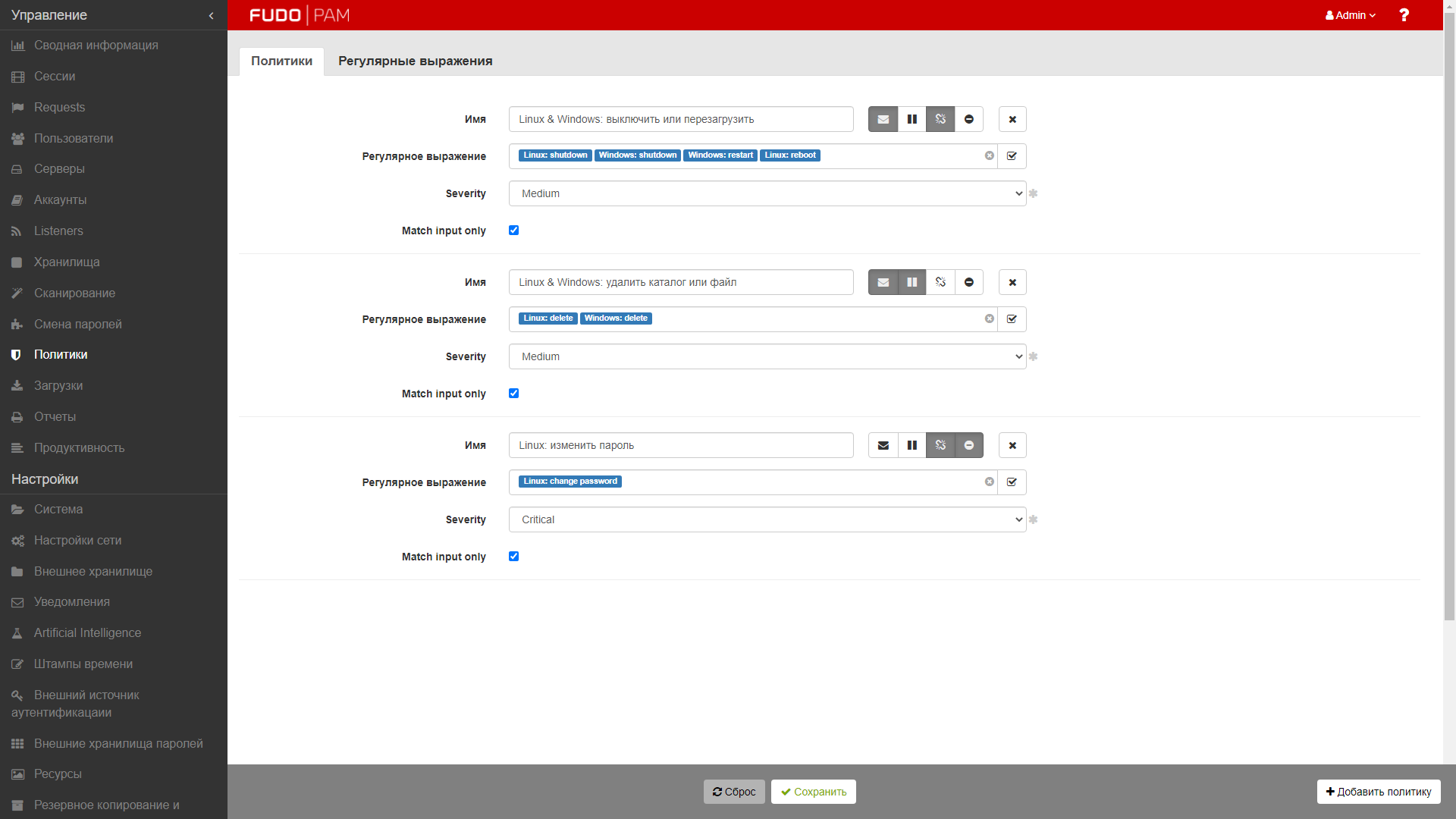Open Сессии in the sidebar

55,77
